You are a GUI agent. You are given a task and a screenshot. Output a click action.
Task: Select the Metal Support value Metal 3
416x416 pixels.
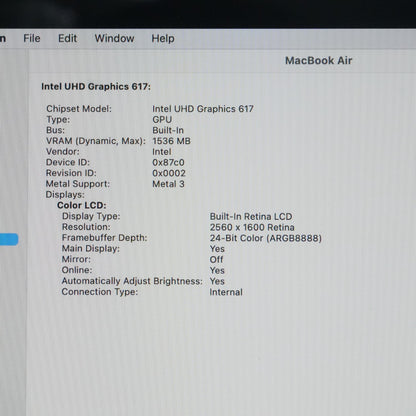(x=168, y=184)
